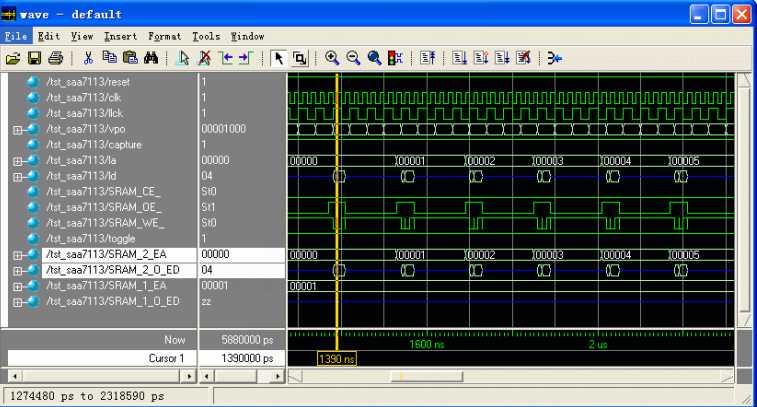Image resolution: width=757 pixels, height=407 pixels.
Task: Expand the /tst_saa7113/SRAM_1_O_ED signal bus
Action: [17, 302]
